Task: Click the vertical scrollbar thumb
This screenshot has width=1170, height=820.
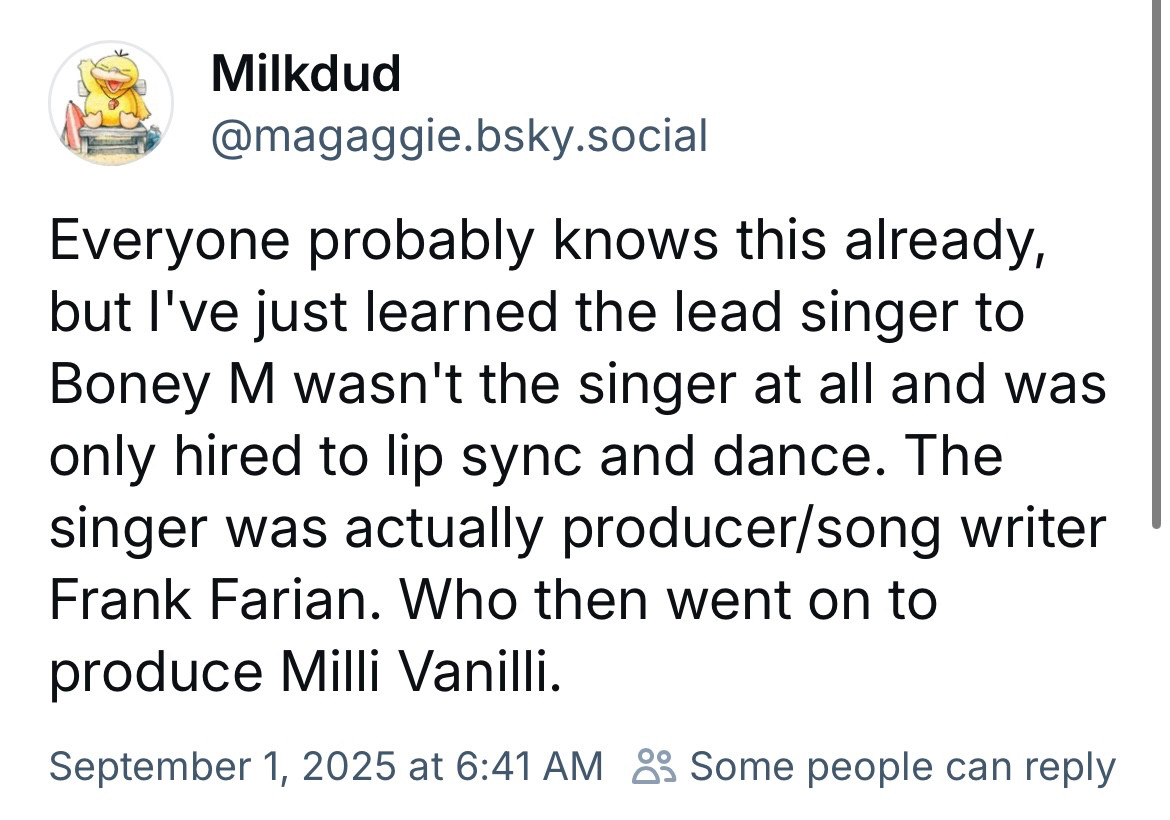Action: [x=1156, y=263]
